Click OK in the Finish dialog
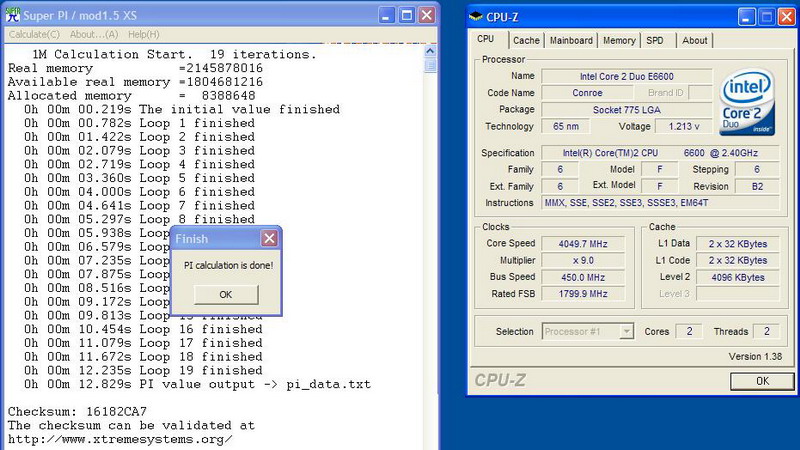Screen dimensions: 800x450 point(226,294)
